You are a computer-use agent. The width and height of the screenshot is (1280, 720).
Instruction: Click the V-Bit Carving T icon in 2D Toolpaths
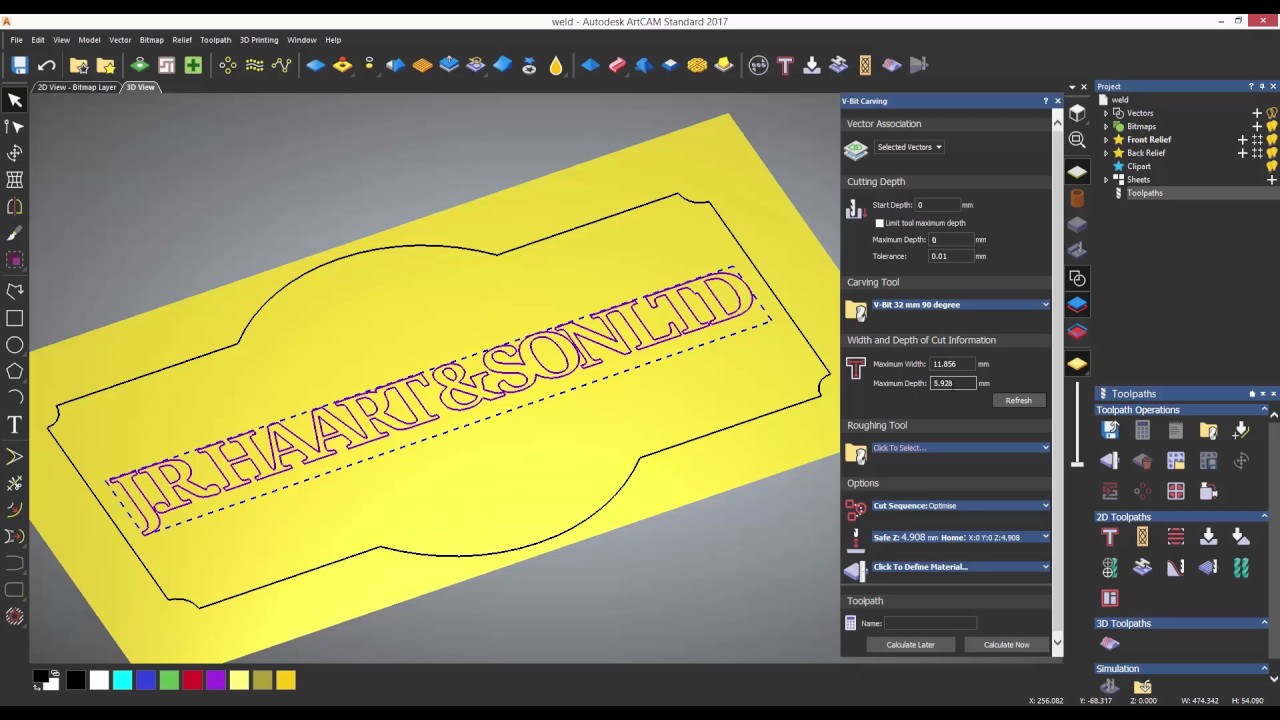tap(1109, 537)
